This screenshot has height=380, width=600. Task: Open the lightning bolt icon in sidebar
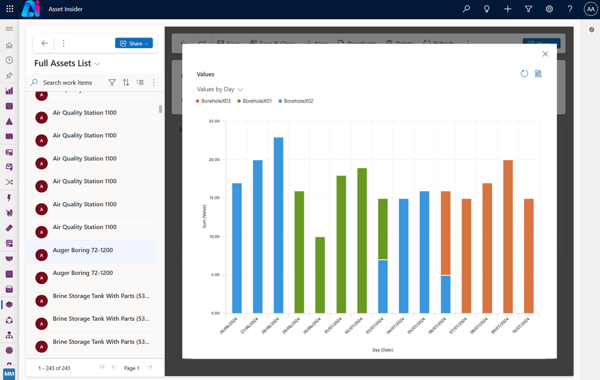point(9,197)
